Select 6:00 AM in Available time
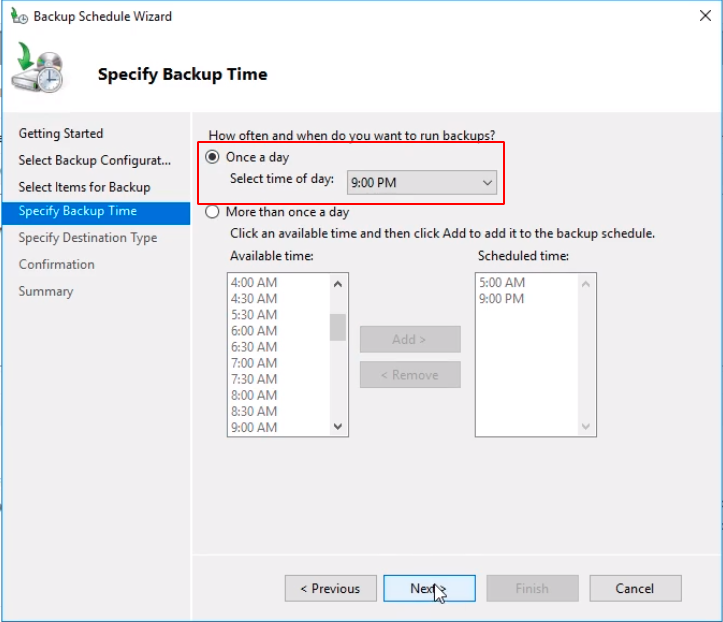Image resolution: width=723 pixels, height=622 pixels. click(254, 331)
